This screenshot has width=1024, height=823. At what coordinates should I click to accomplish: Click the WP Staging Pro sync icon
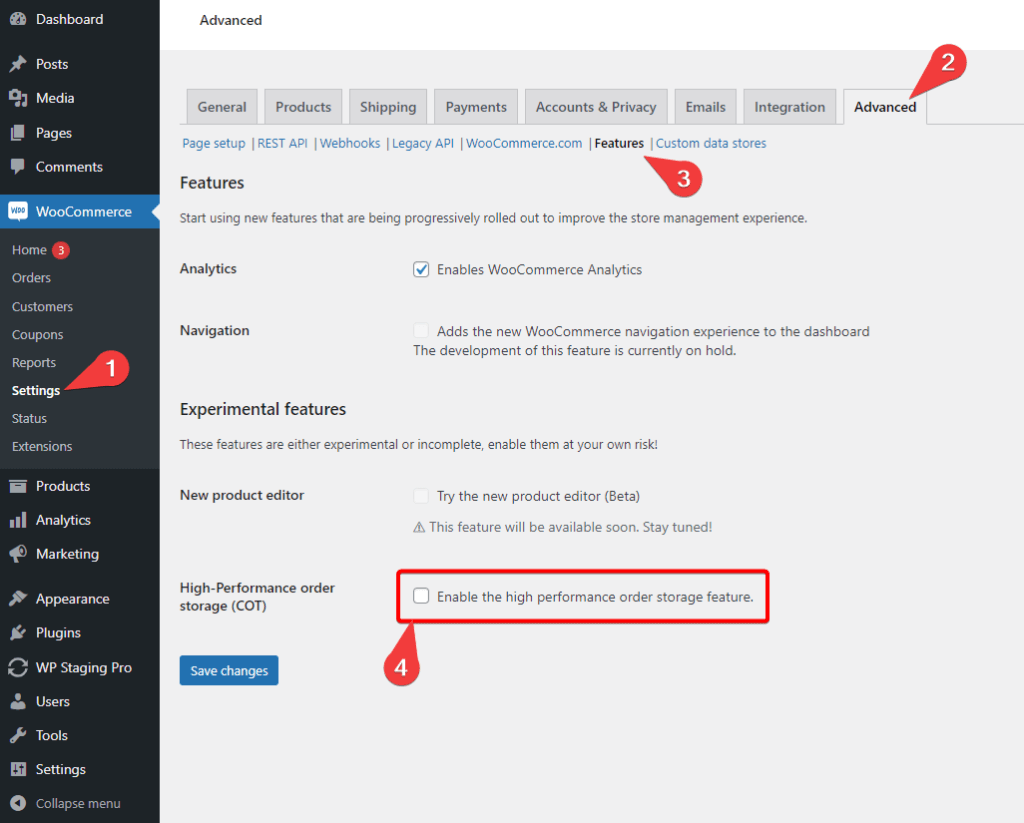pos(18,667)
